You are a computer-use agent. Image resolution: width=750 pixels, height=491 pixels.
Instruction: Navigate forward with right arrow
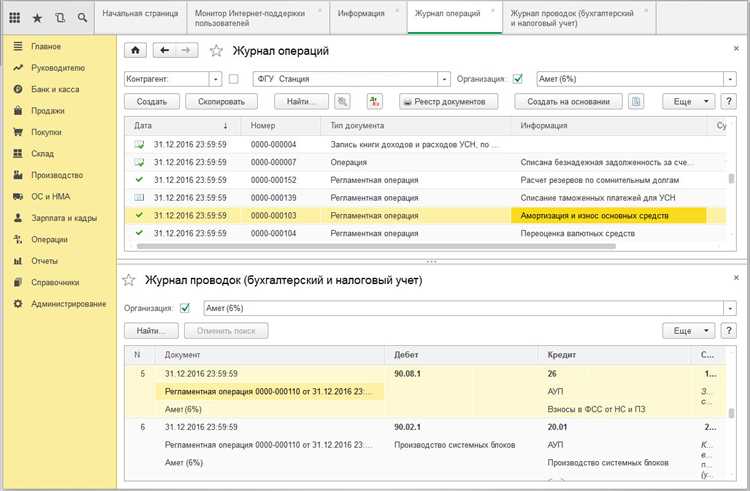(187, 50)
